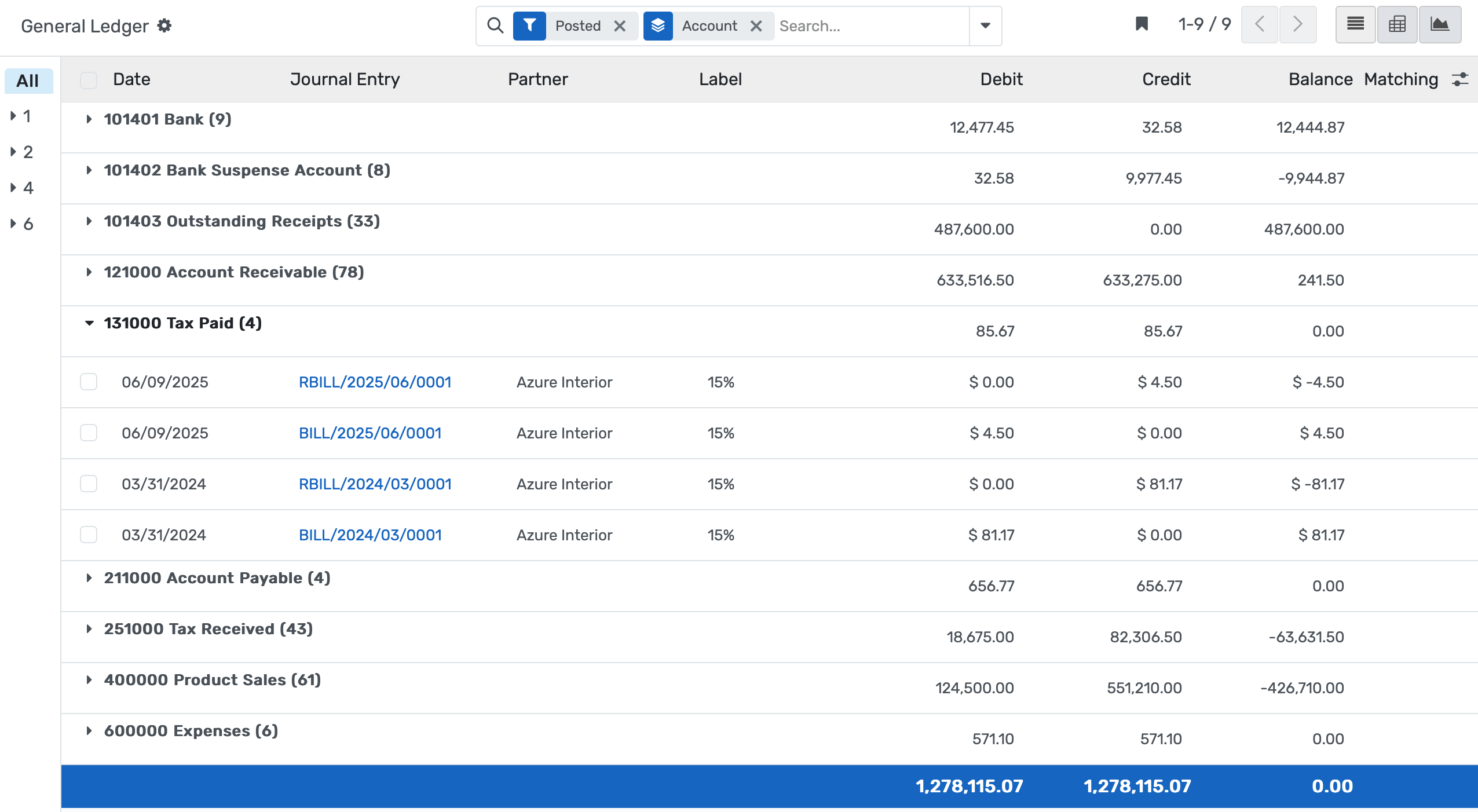Select the checkbox for RBILL/2024/03/0001
This screenshot has width=1478, height=812.
click(x=89, y=484)
